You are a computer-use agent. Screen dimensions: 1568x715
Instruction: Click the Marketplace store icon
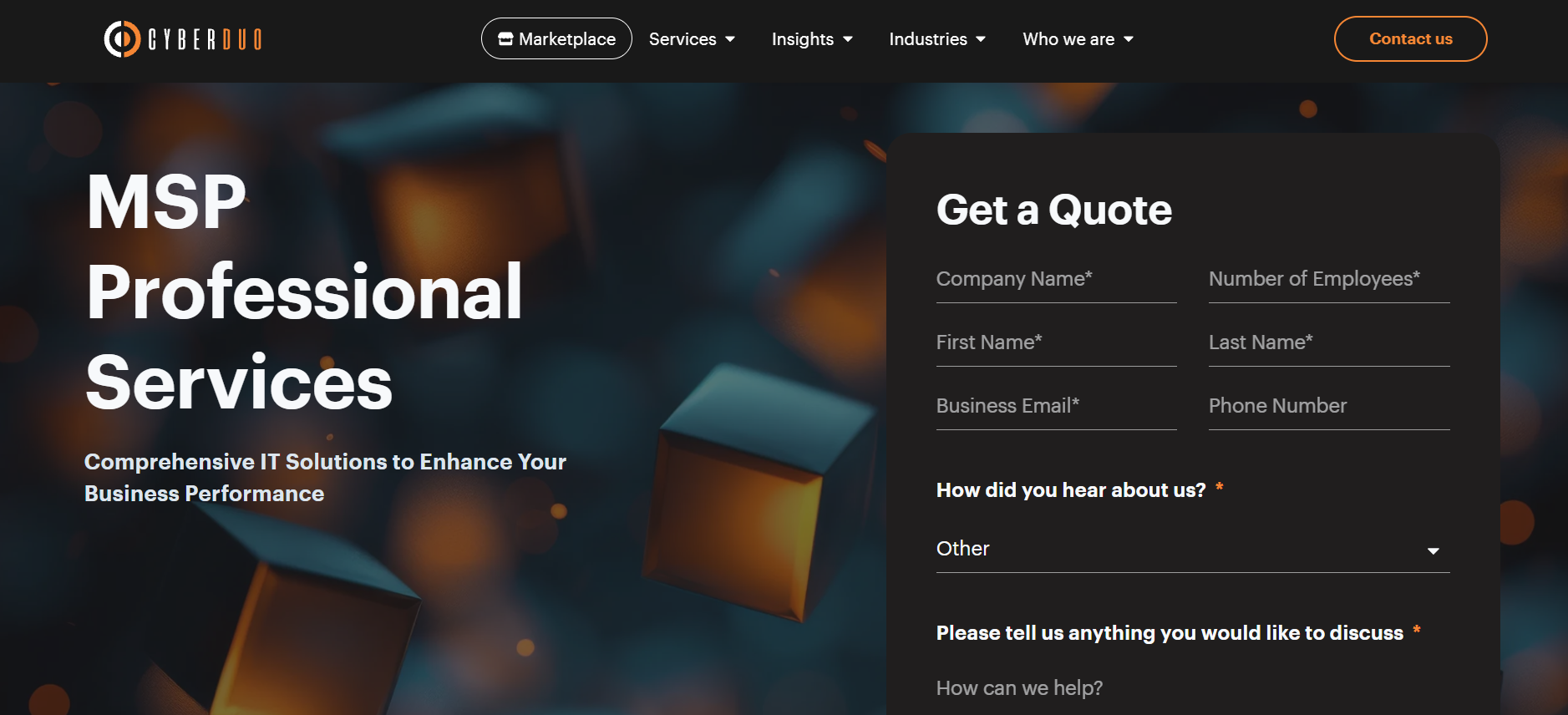505,39
